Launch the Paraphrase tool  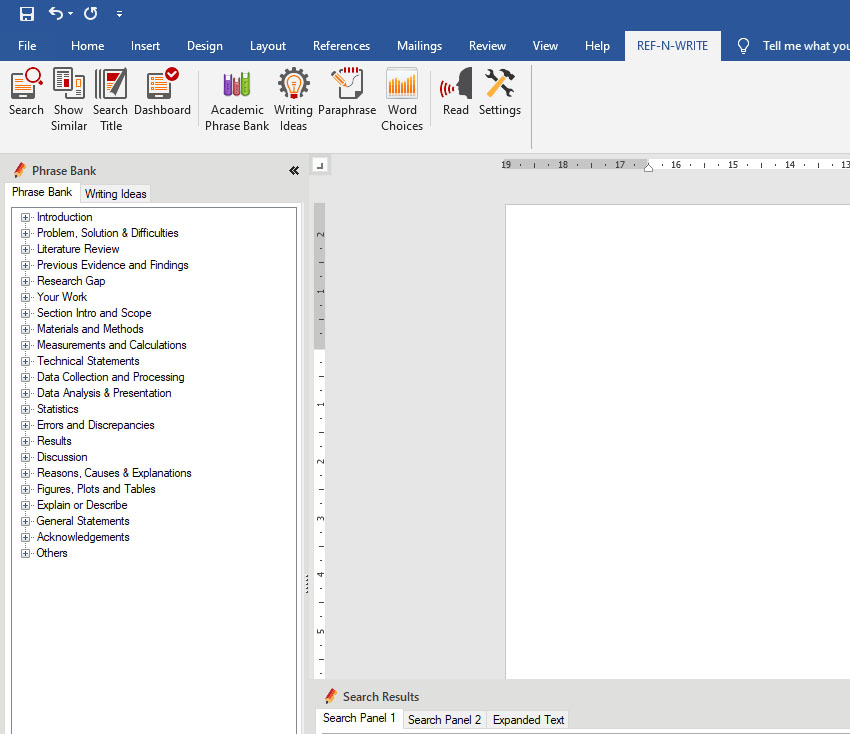[347, 92]
